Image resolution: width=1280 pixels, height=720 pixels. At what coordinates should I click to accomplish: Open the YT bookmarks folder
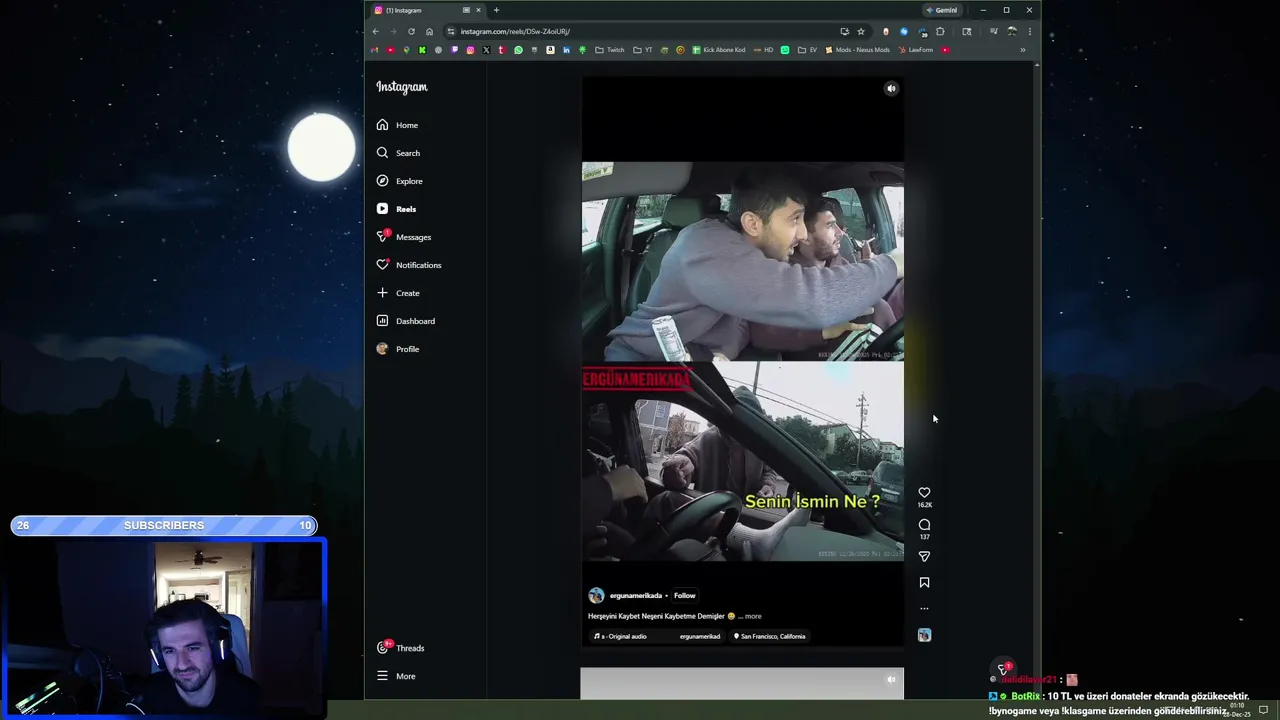(x=643, y=50)
